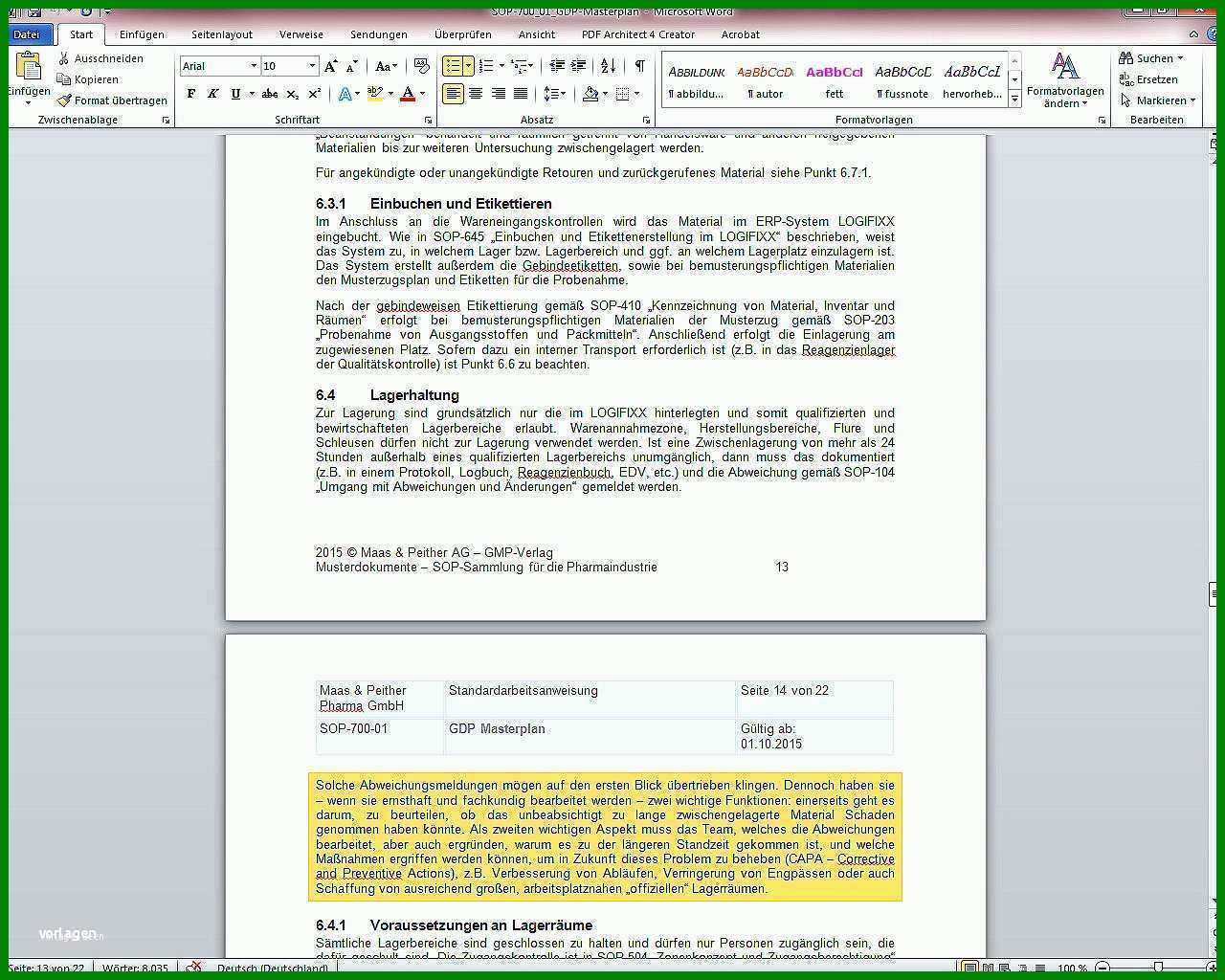Click the Ersetzen replace icon
Image resolution: width=1225 pixels, height=980 pixels.
click(1126, 79)
